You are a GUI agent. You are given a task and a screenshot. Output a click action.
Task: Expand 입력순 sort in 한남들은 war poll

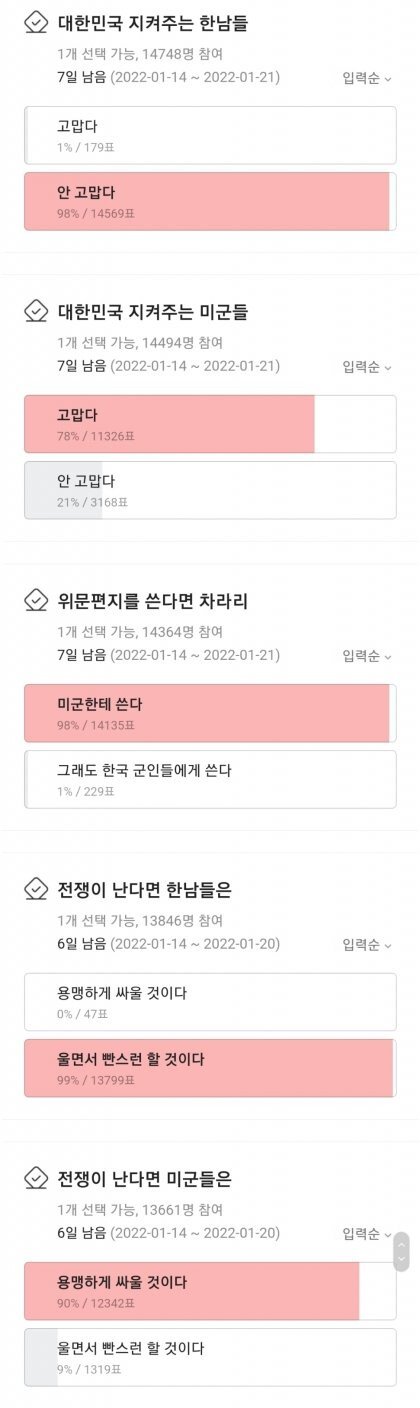[x=367, y=945]
